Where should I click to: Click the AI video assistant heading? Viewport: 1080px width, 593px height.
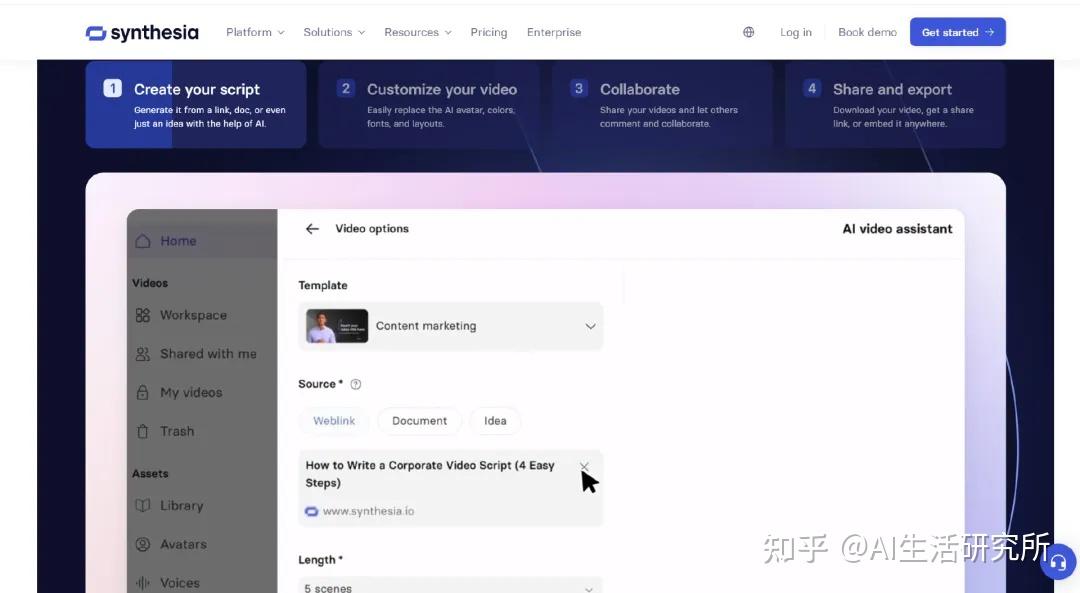897,229
